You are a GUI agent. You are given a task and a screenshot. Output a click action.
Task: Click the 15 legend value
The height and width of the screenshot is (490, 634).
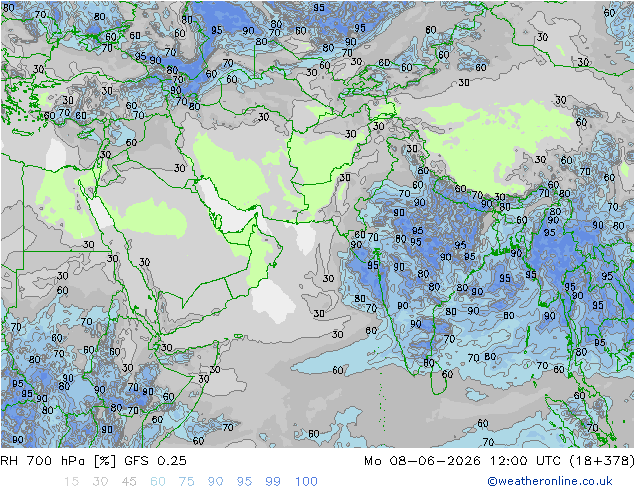71,482
